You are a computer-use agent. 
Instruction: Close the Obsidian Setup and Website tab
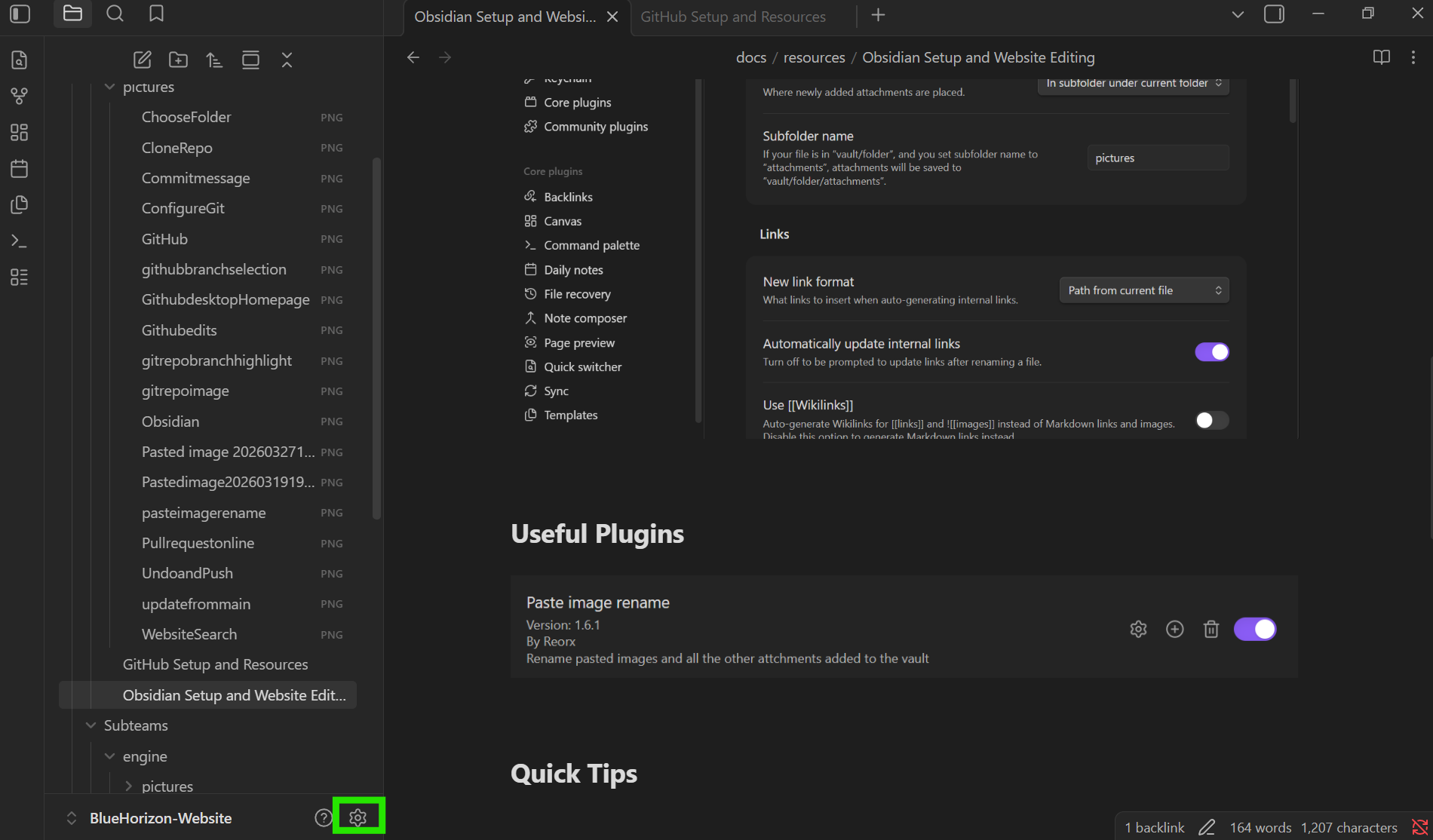pyautogui.click(x=612, y=17)
